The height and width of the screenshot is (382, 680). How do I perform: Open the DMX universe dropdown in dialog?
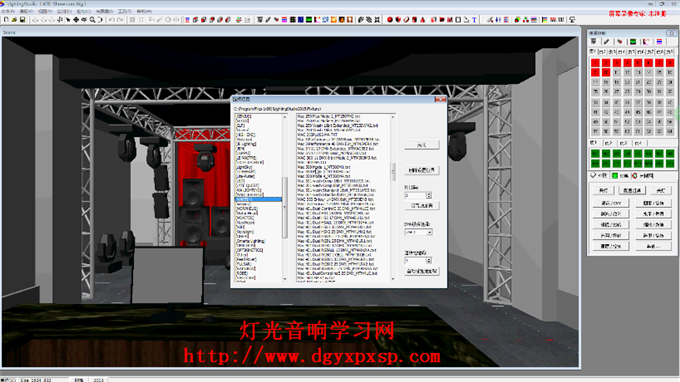pyautogui.click(x=418, y=232)
